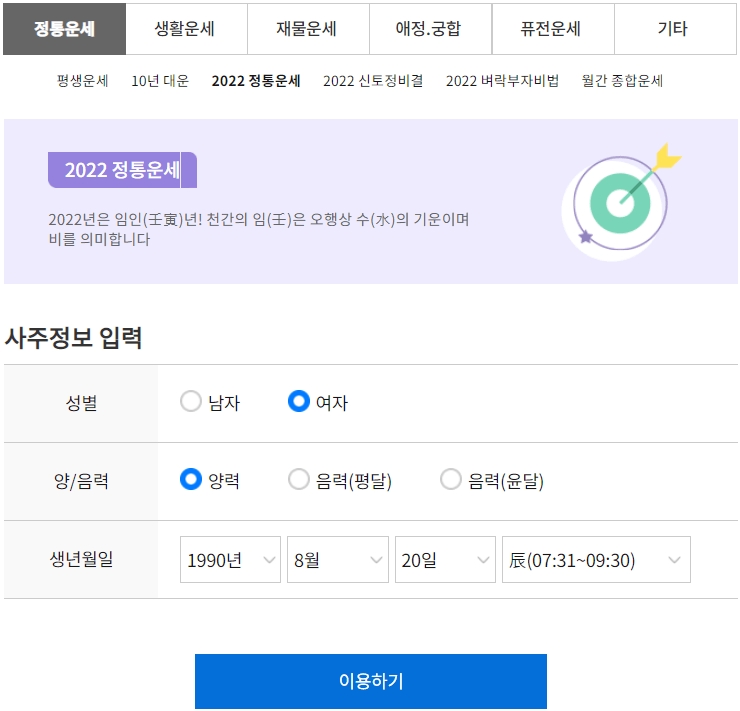The image size is (740, 711).
Task: Open the 2022 신토정비결 link
Action: coord(373,81)
